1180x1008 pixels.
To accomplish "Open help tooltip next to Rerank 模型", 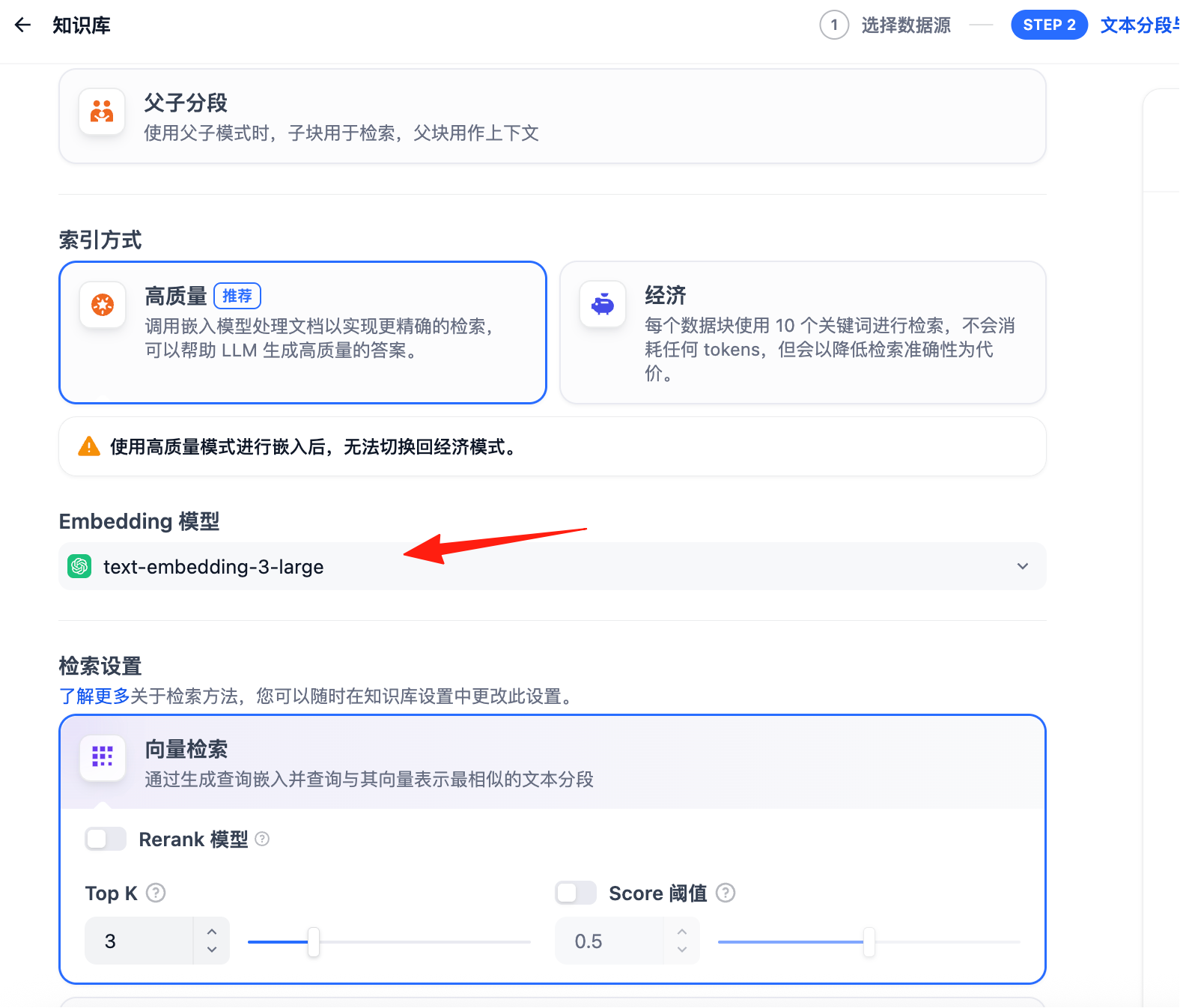I will 262,839.
